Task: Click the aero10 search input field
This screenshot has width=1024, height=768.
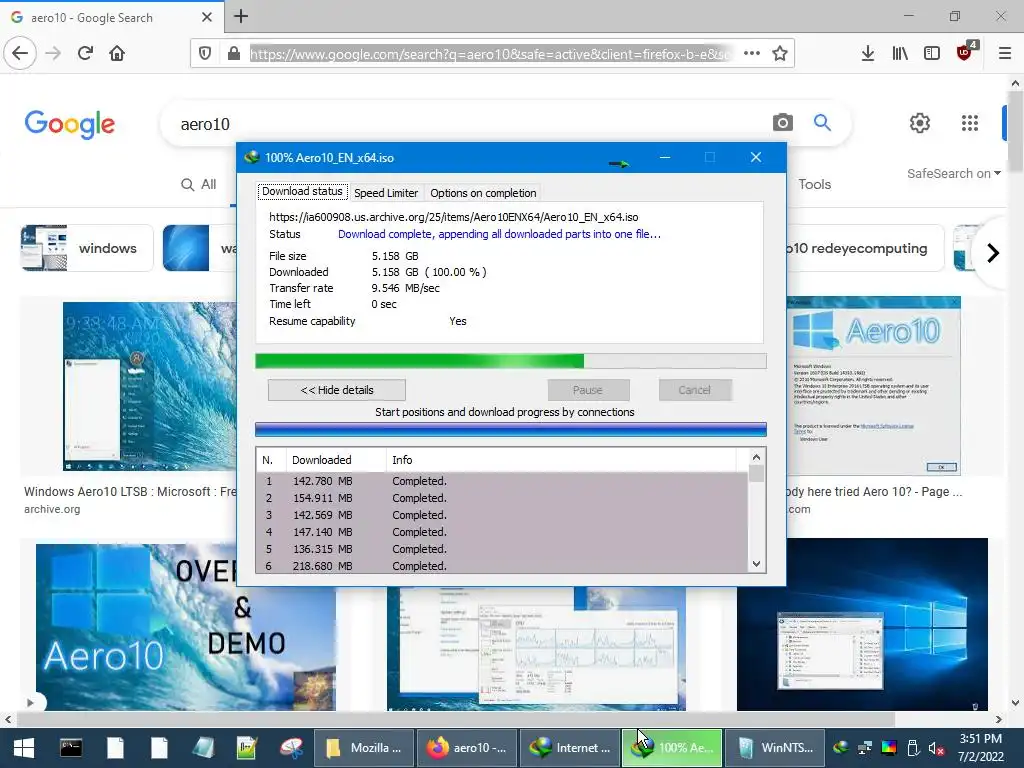Action: [470, 124]
